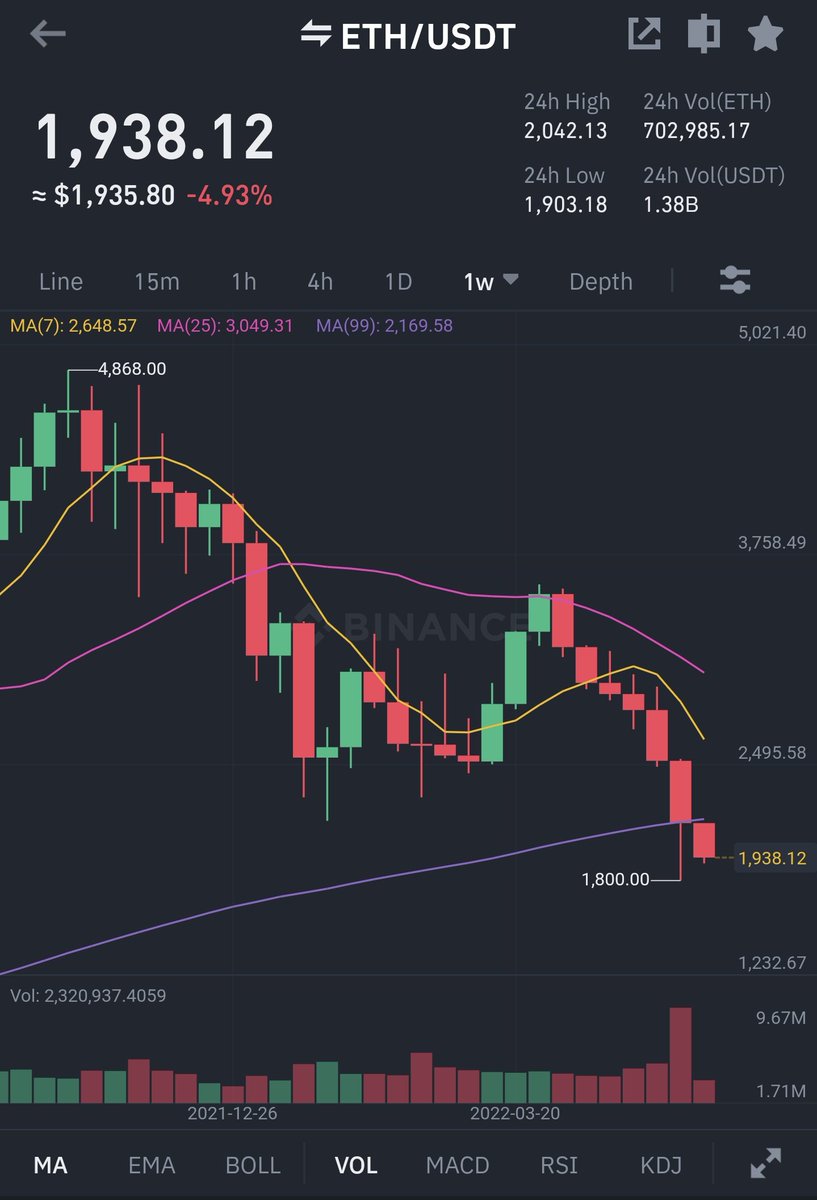Open chart settings sliders icon
The height and width of the screenshot is (1200, 817).
coord(735,280)
